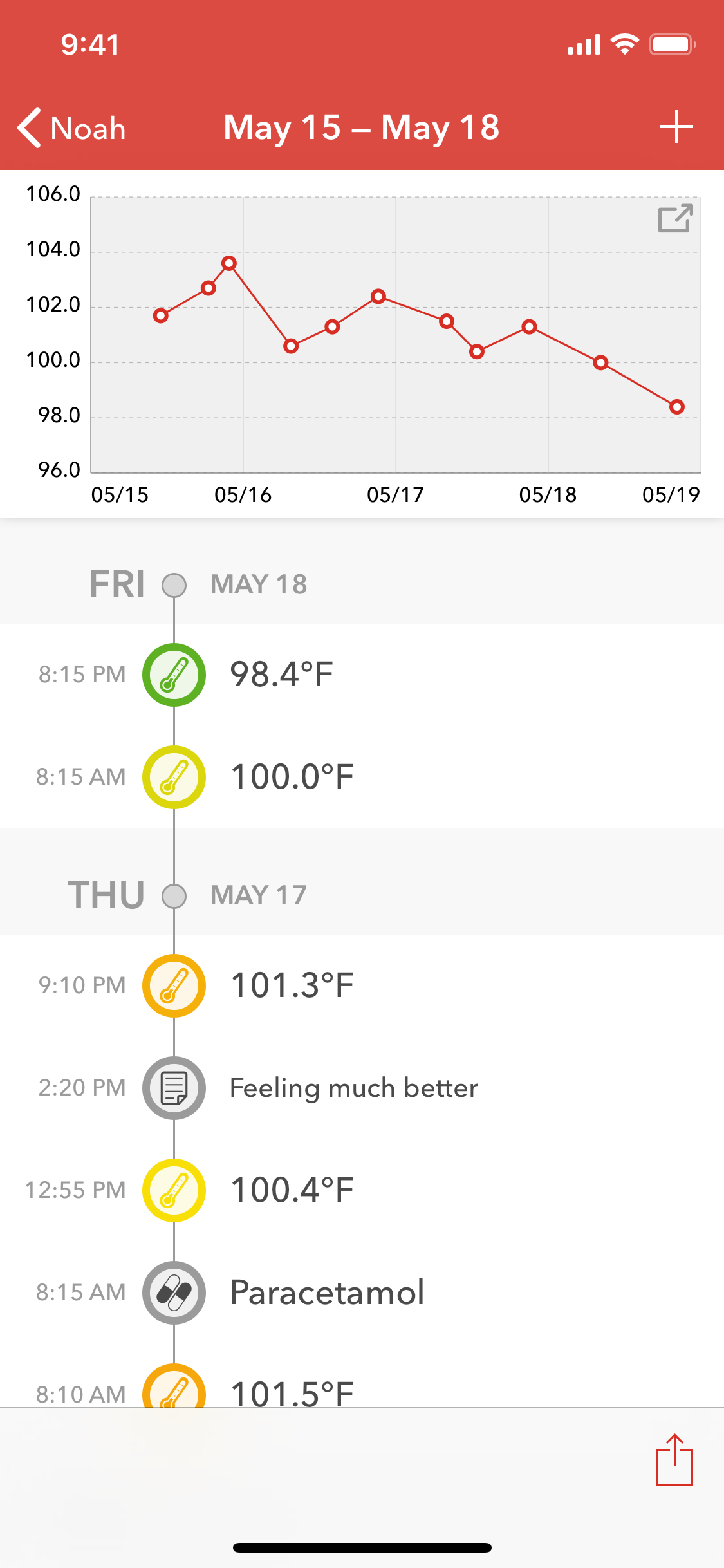Open the 101.3°F temperature entry
The height and width of the screenshot is (1568, 724).
pyautogui.click(x=362, y=985)
